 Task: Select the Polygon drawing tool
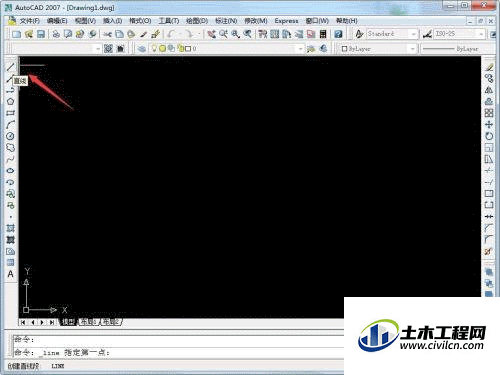pos(10,101)
